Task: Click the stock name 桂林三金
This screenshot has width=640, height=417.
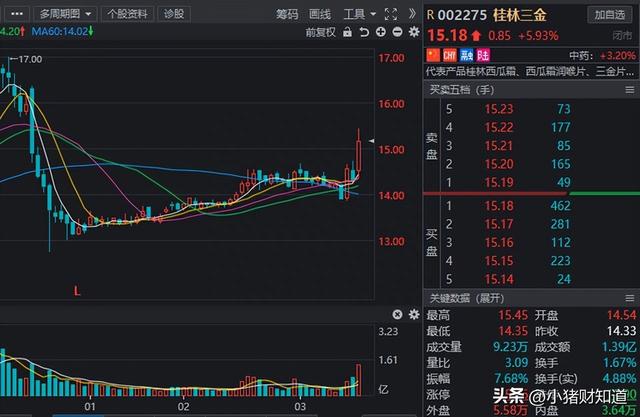Action: click(520, 15)
